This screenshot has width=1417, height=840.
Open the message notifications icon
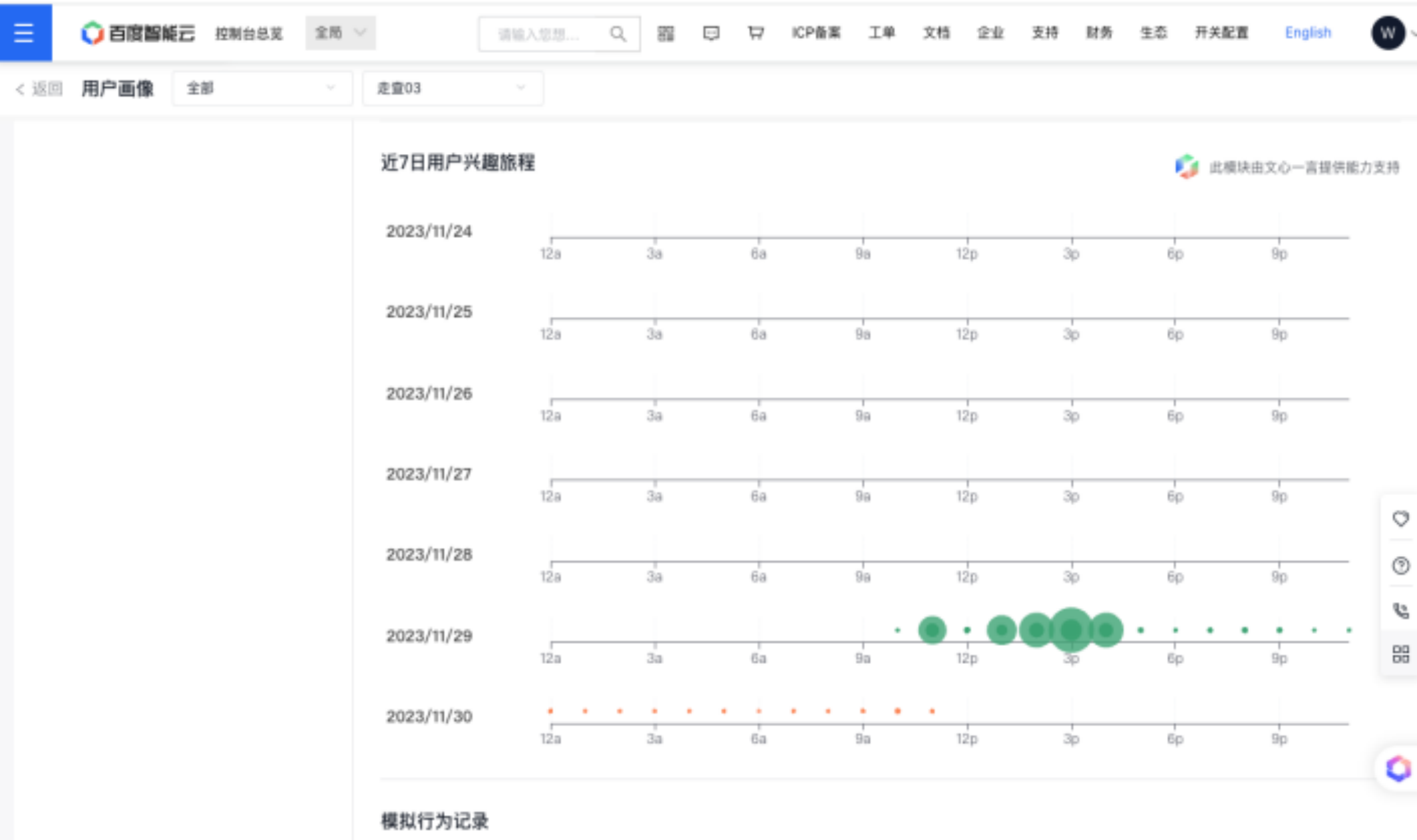(711, 33)
